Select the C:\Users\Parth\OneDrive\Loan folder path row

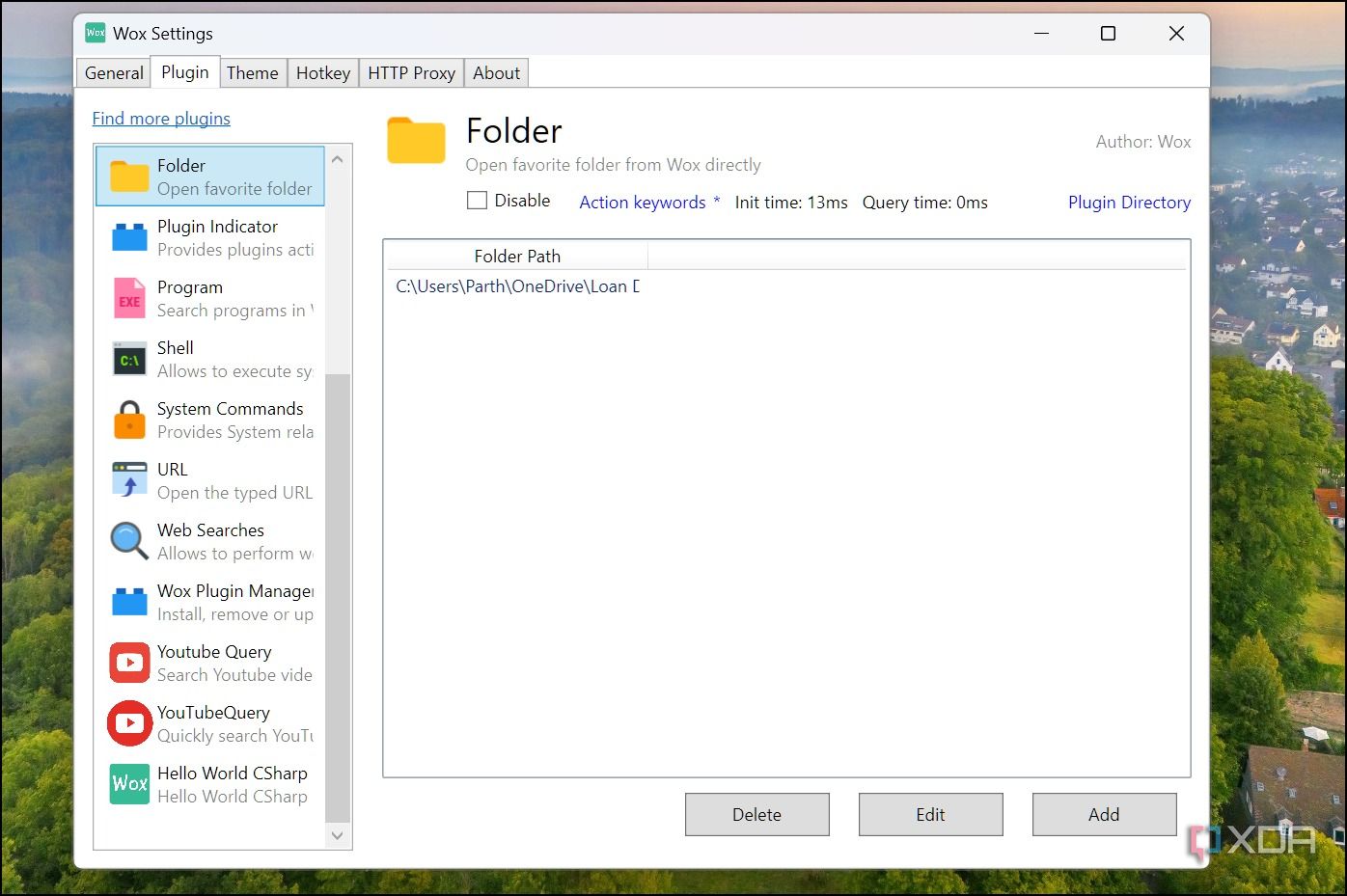[x=517, y=286]
